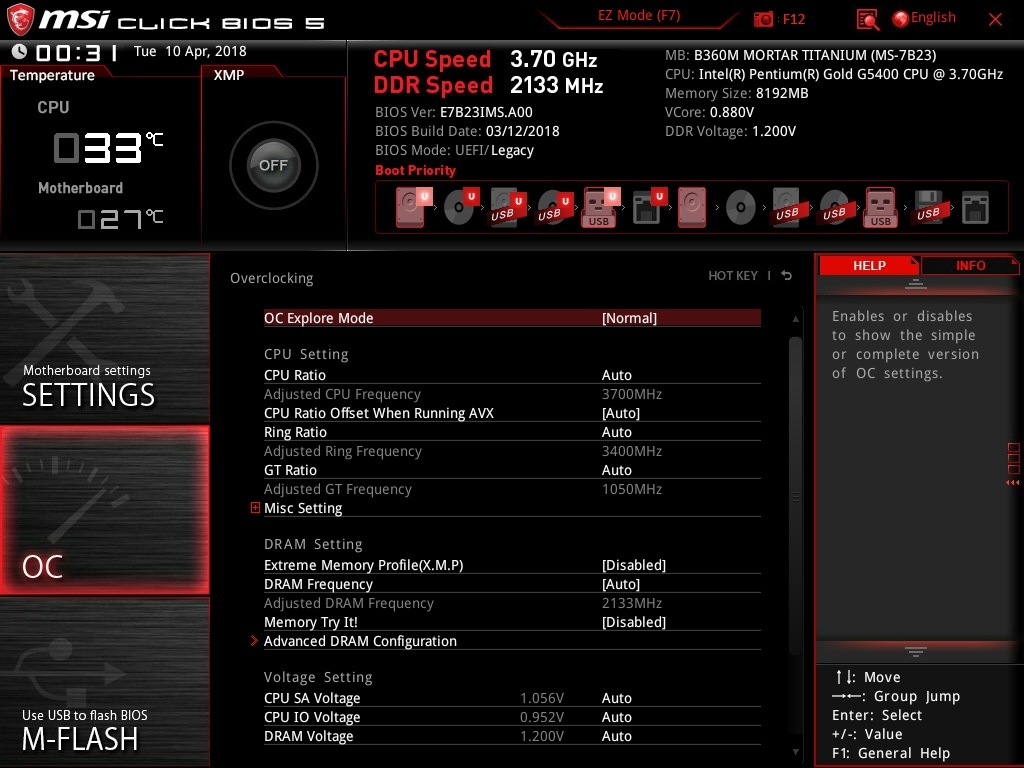Click the Boot Priority heading
Viewport: 1024px width, 768px height.
(x=415, y=170)
